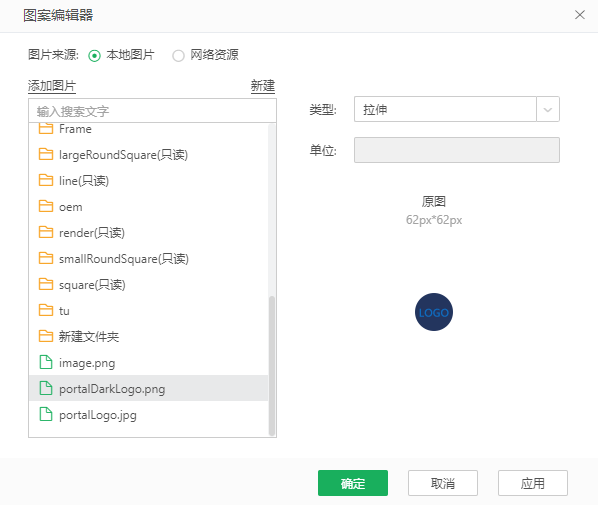Click the 新建 link
The width and height of the screenshot is (598, 505).
click(263, 86)
